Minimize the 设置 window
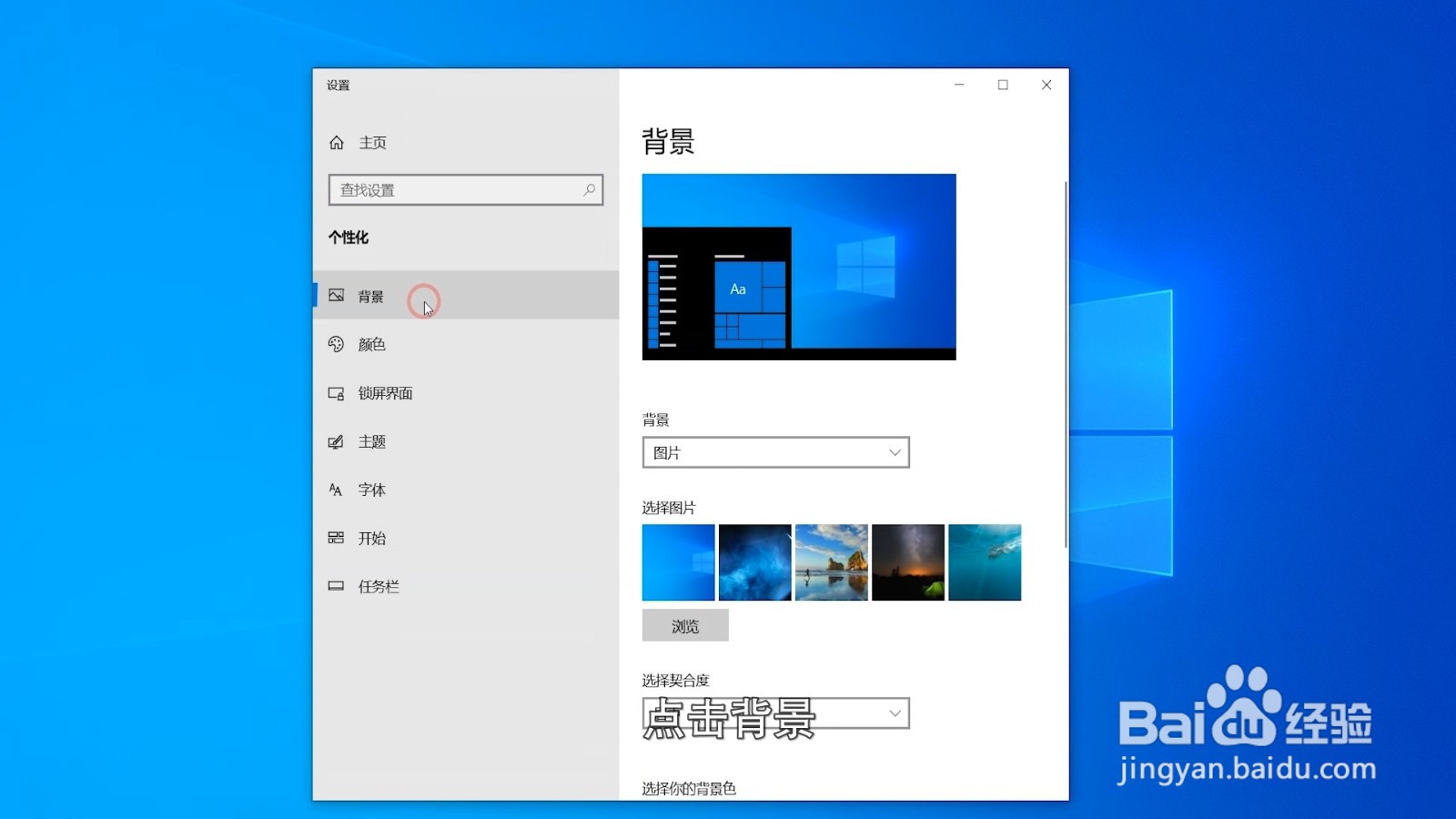The height and width of the screenshot is (819, 1456). click(959, 85)
